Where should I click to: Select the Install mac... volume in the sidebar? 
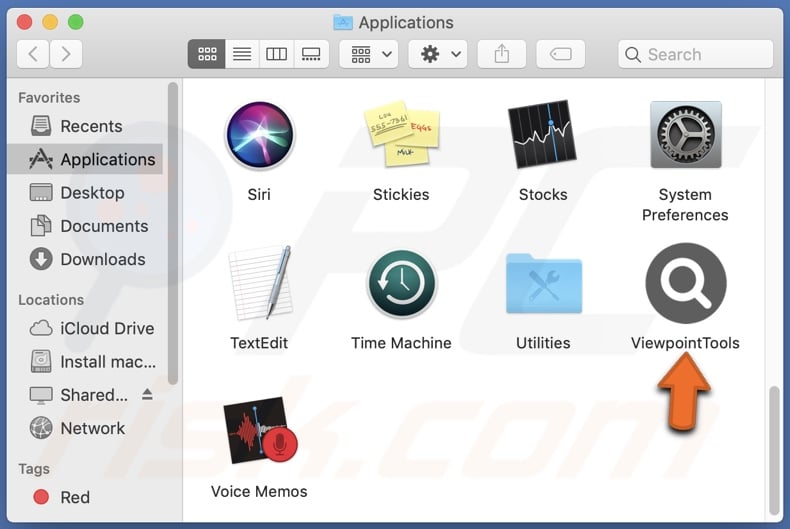tap(85, 361)
